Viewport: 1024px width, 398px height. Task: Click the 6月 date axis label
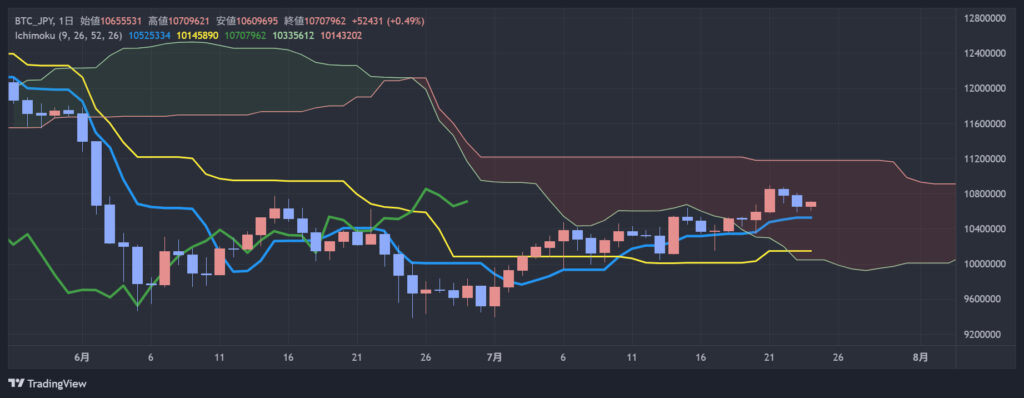[82, 357]
